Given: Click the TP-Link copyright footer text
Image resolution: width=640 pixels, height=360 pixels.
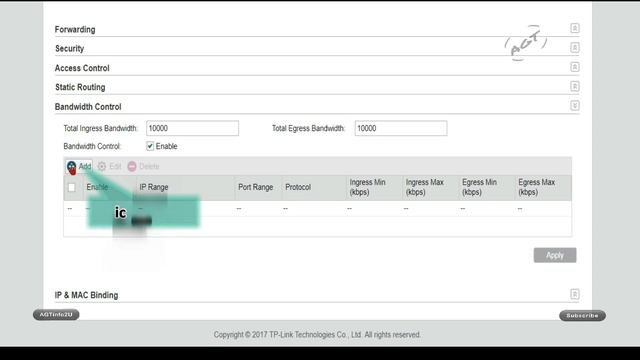Looking at the screenshot, I should click(x=317, y=335).
